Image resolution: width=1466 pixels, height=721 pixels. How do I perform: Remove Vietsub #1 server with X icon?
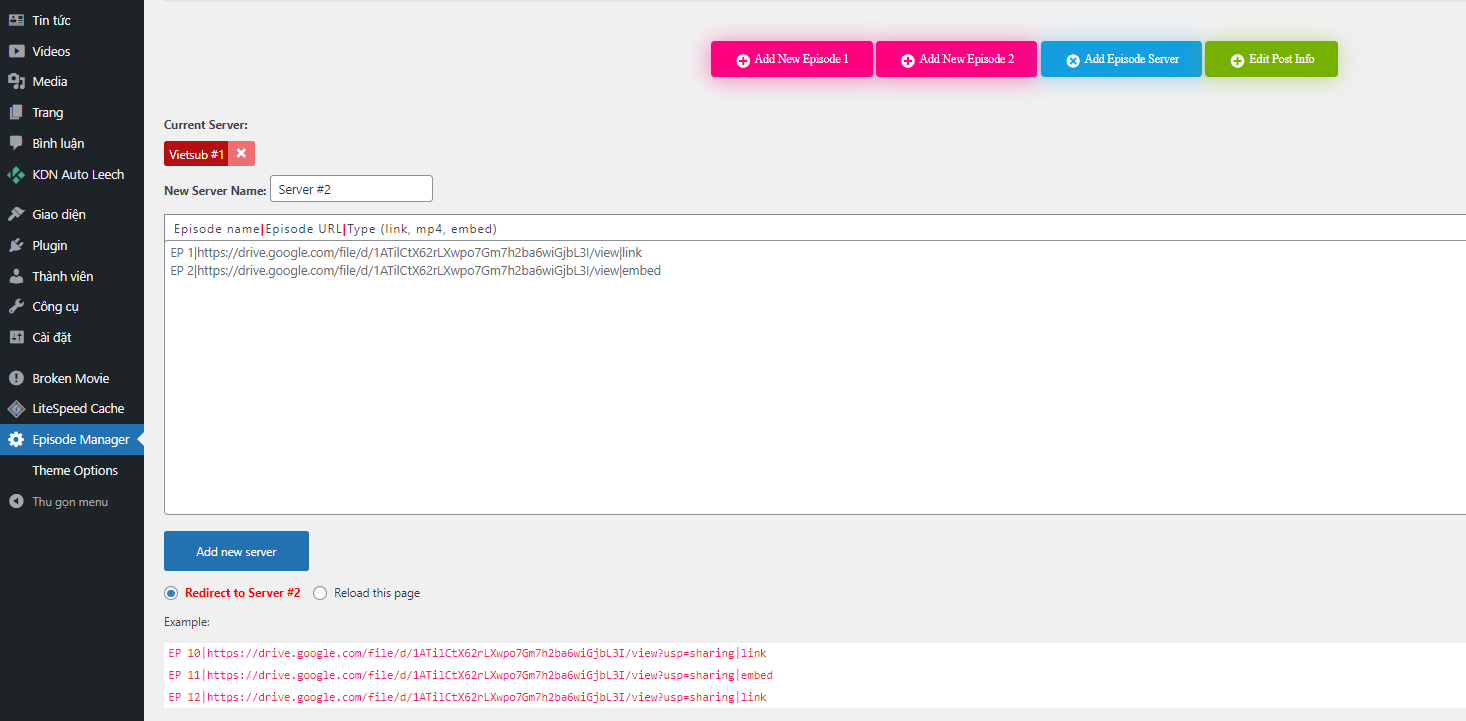(241, 153)
